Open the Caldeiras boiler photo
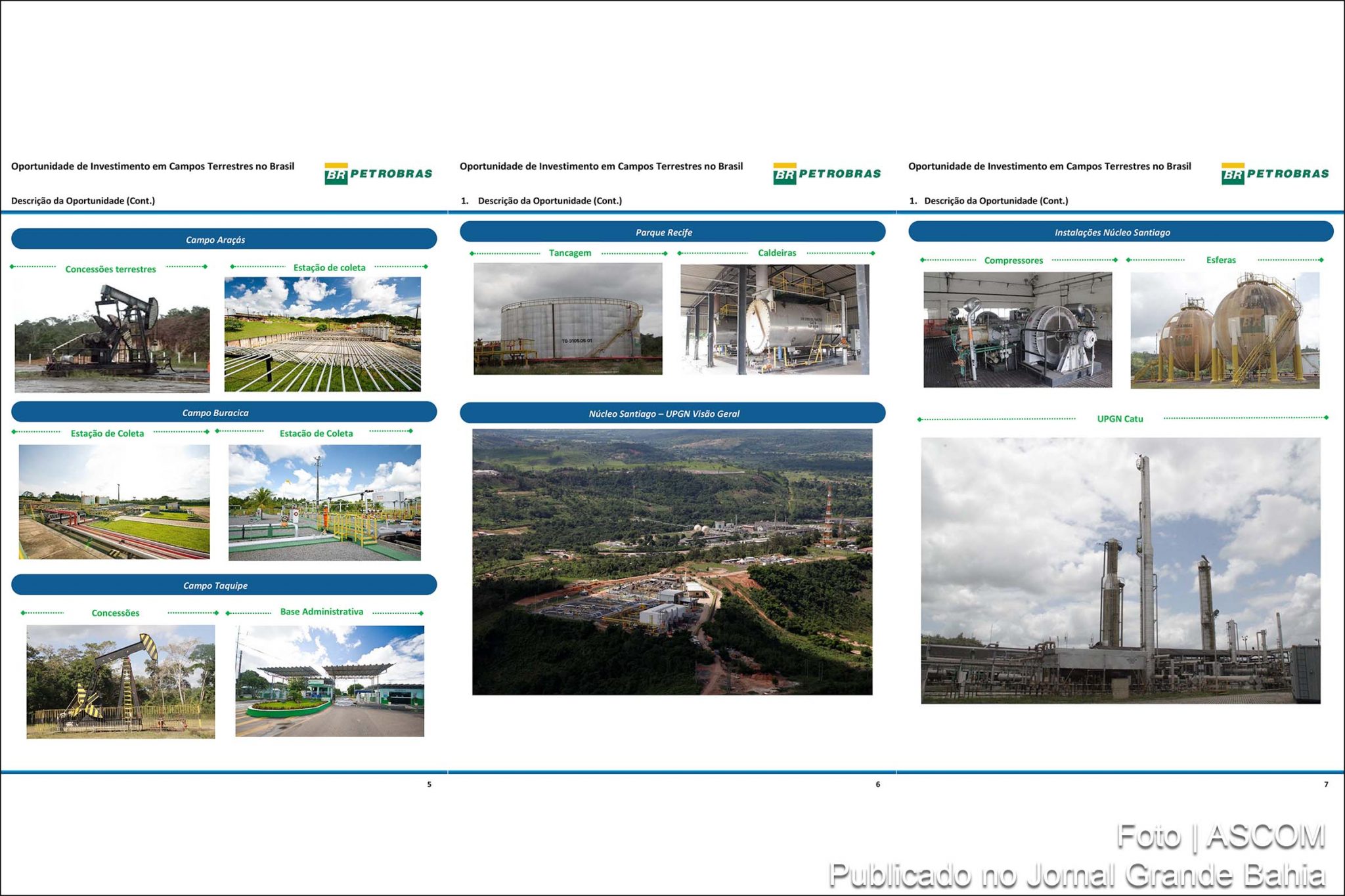1345x896 pixels. click(775, 320)
